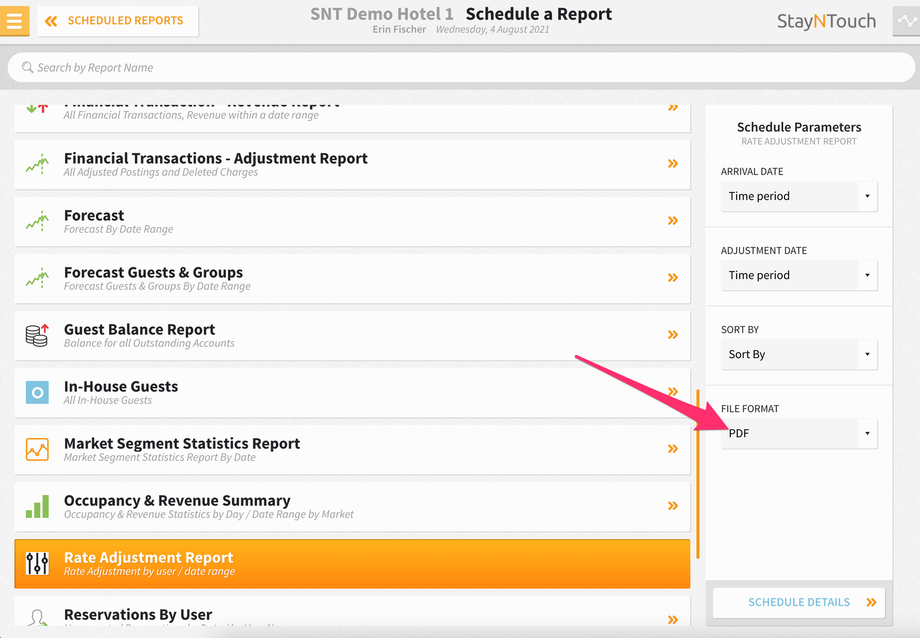Open chevron for Guest Balance Report
This screenshot has height=638, width=920.
673,335
